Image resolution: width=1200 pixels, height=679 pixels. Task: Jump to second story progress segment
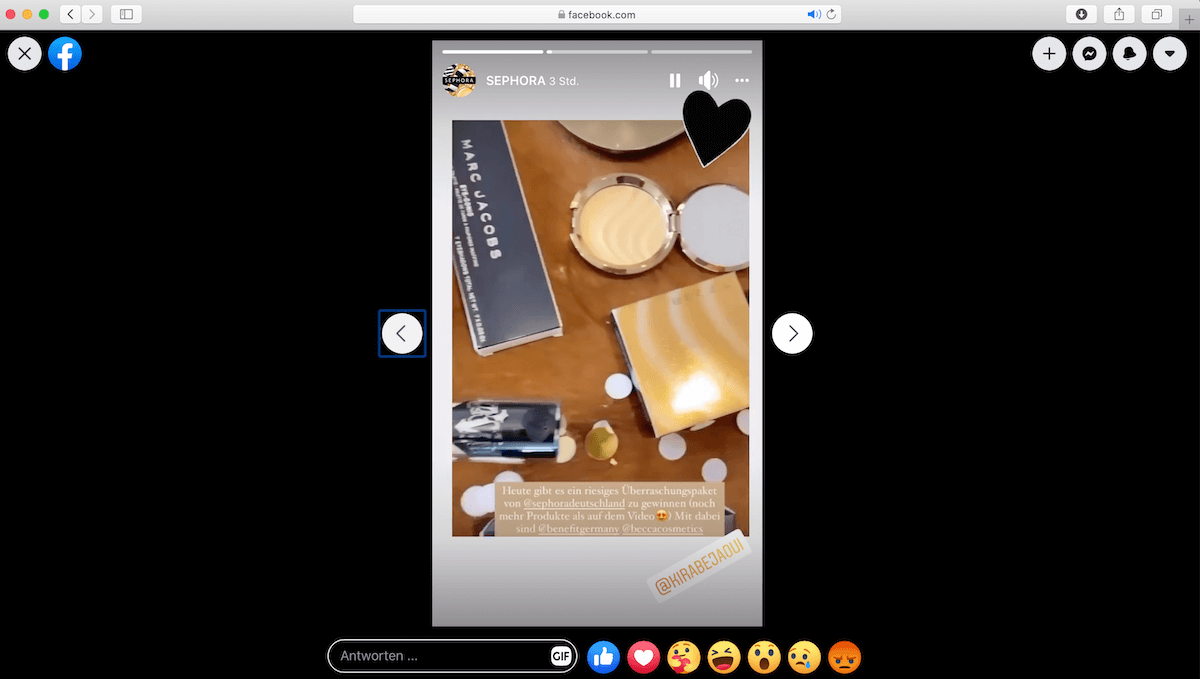pyautogui.click(x=597, y=51)
